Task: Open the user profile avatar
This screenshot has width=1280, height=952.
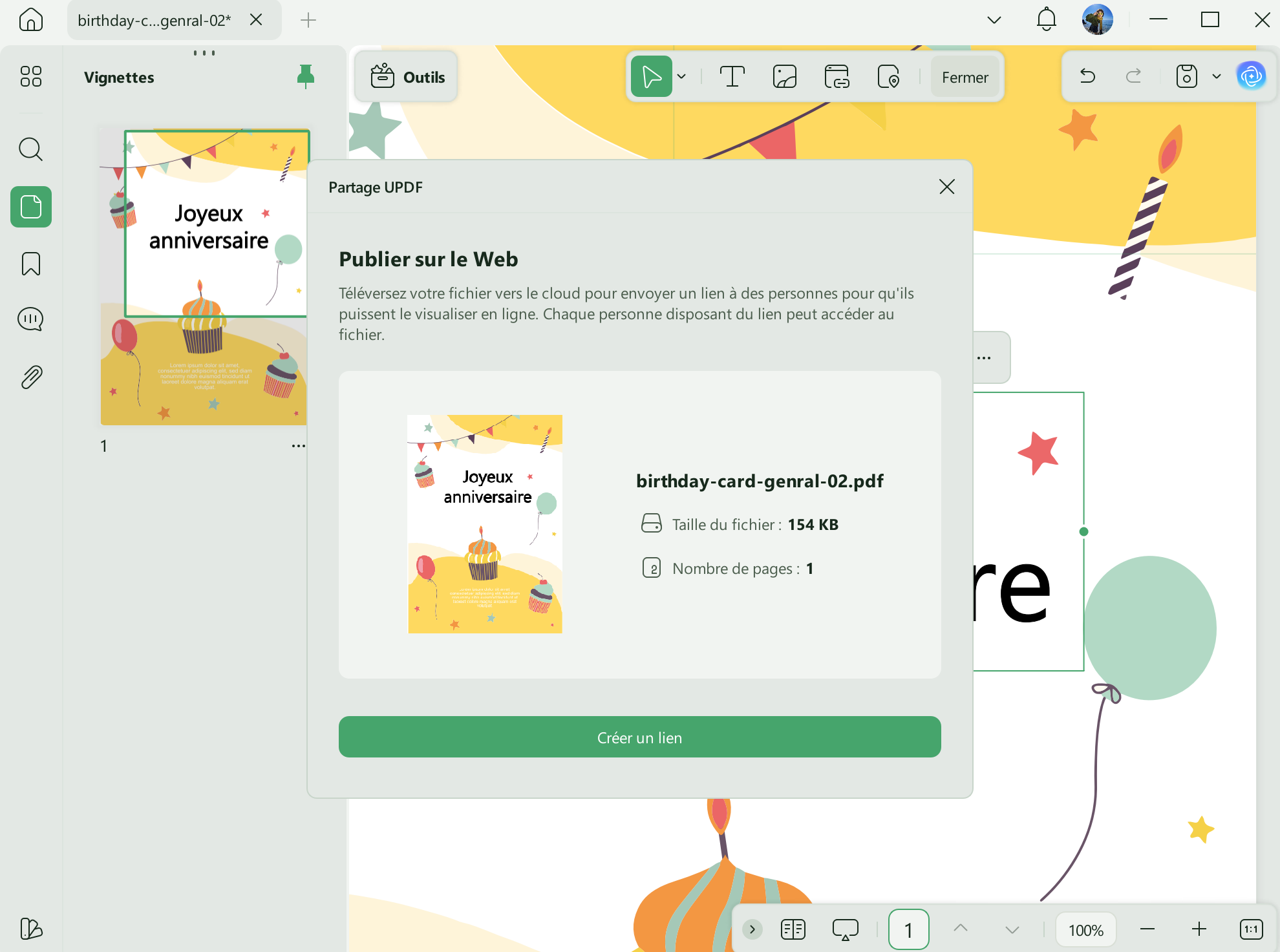Action: pos(1098,19)
